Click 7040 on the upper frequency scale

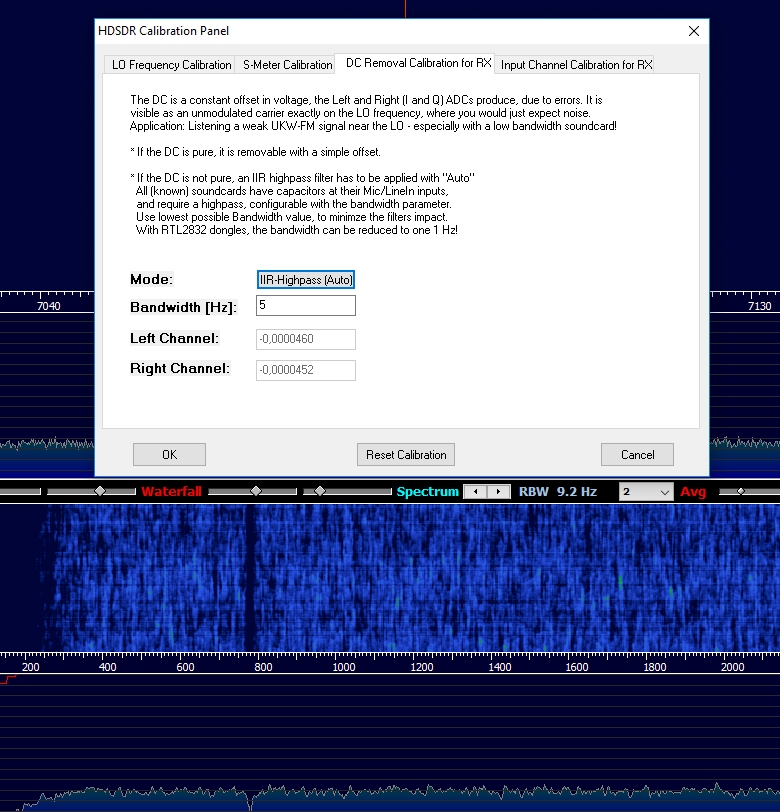[49, 306]
